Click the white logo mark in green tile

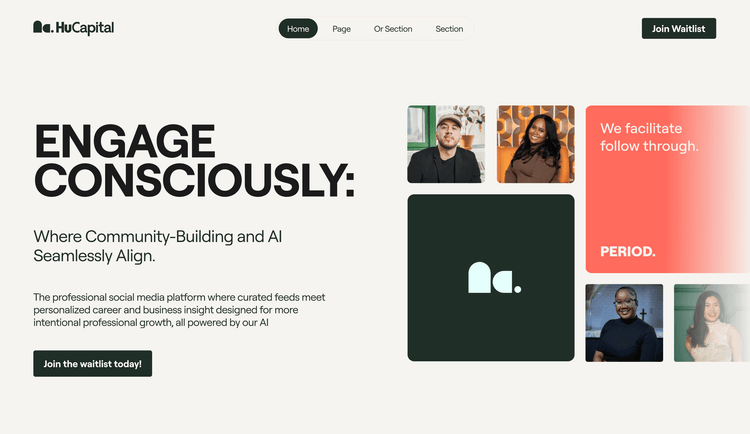(x=494, y=278)
